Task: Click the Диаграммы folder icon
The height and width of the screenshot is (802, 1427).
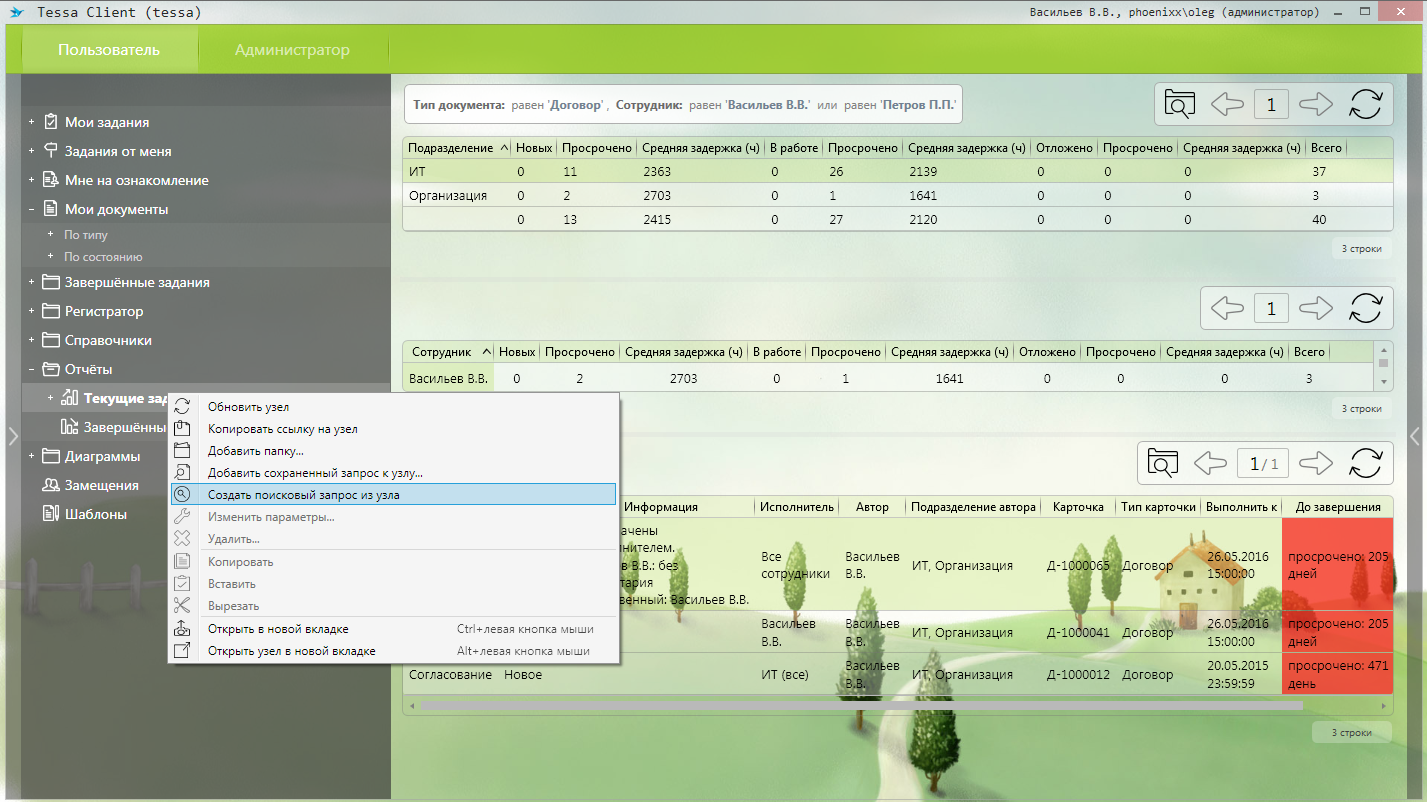Action: point(51,456)
